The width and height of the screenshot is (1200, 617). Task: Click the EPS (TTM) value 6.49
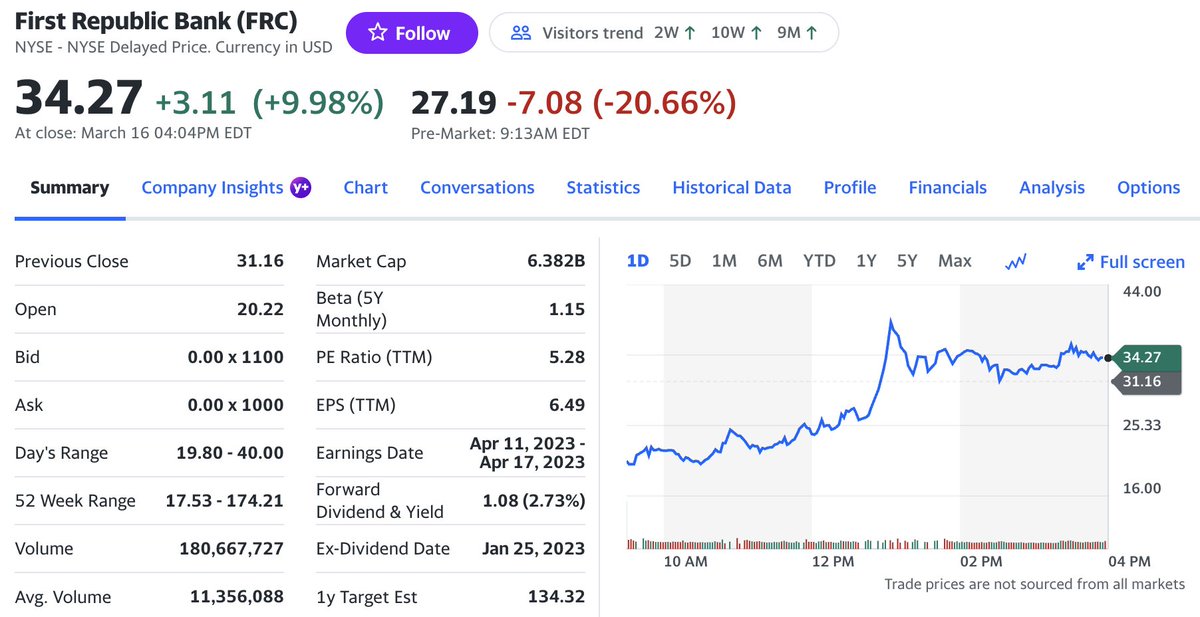[x=566, y=405]
